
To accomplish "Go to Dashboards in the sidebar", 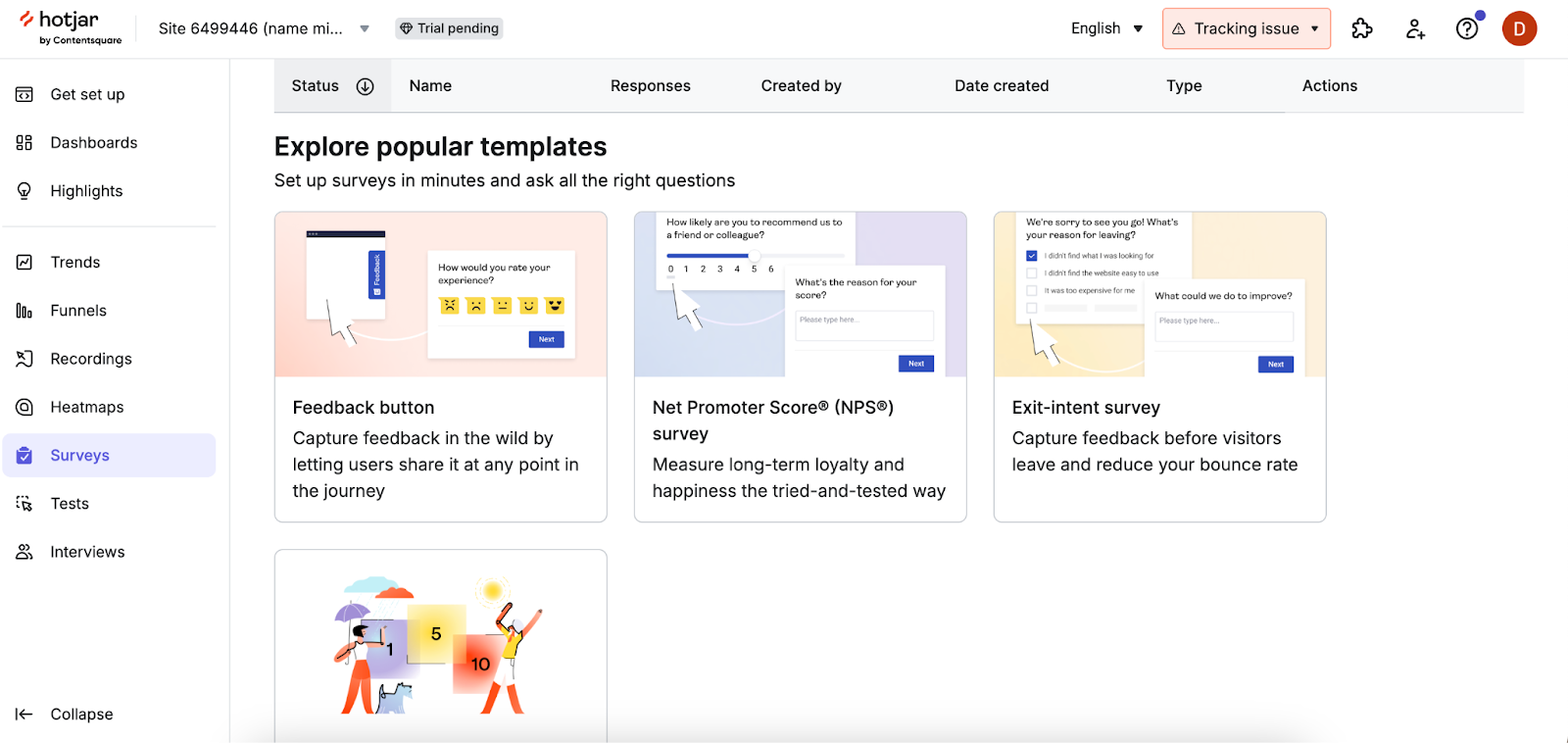I will (x=93, y=143).
